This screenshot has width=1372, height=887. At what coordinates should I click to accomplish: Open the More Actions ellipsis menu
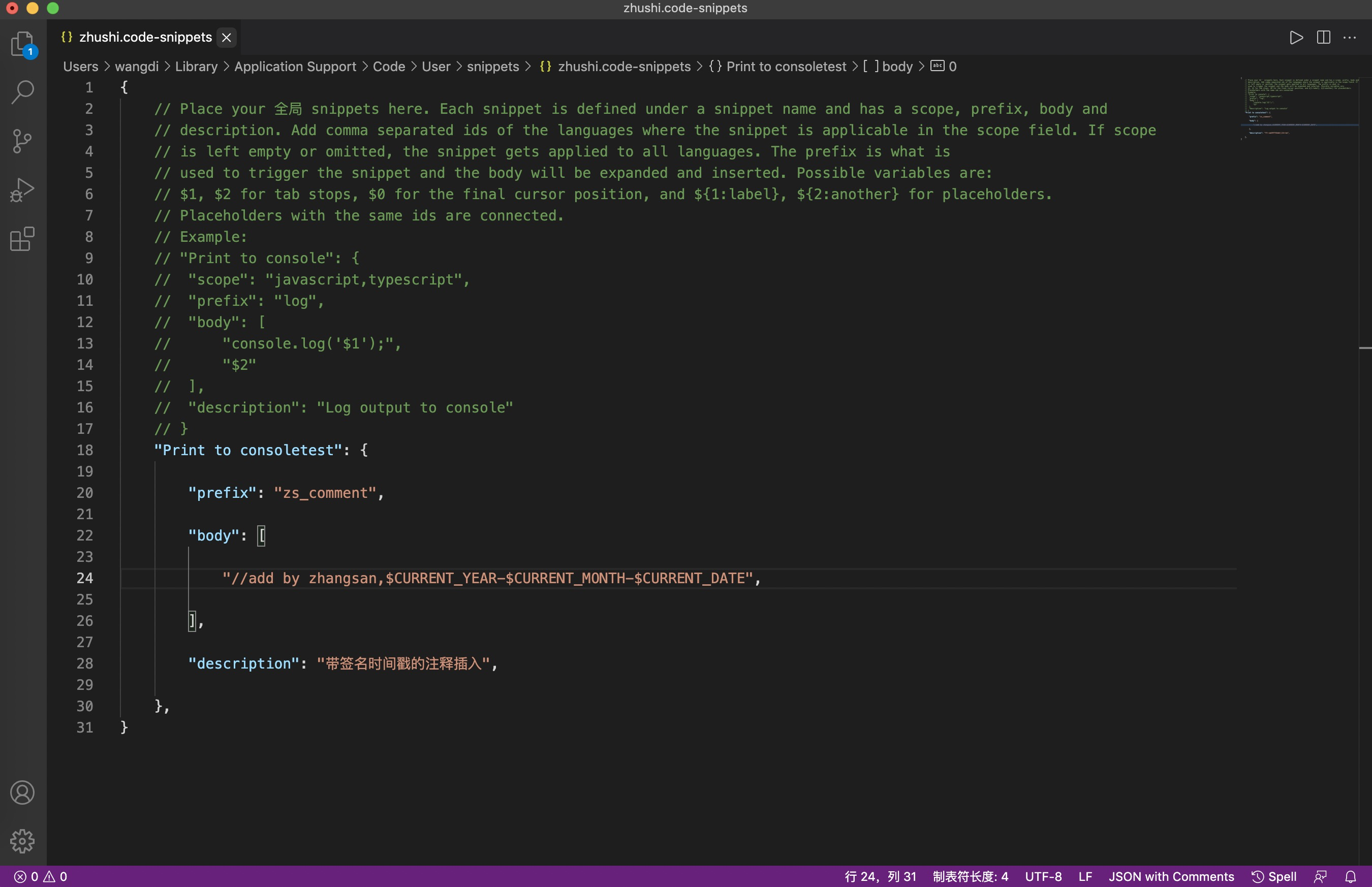point(1350,38)
